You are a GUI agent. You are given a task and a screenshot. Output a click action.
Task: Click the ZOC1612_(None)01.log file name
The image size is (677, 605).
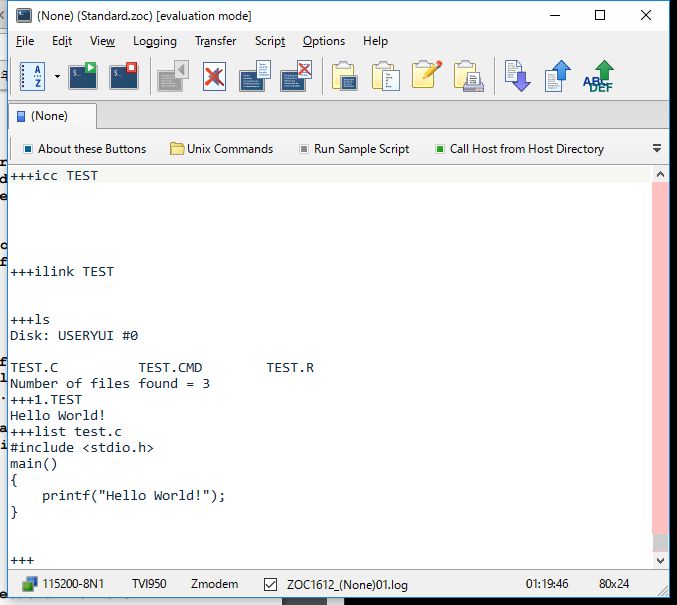[x=347, y=585]
